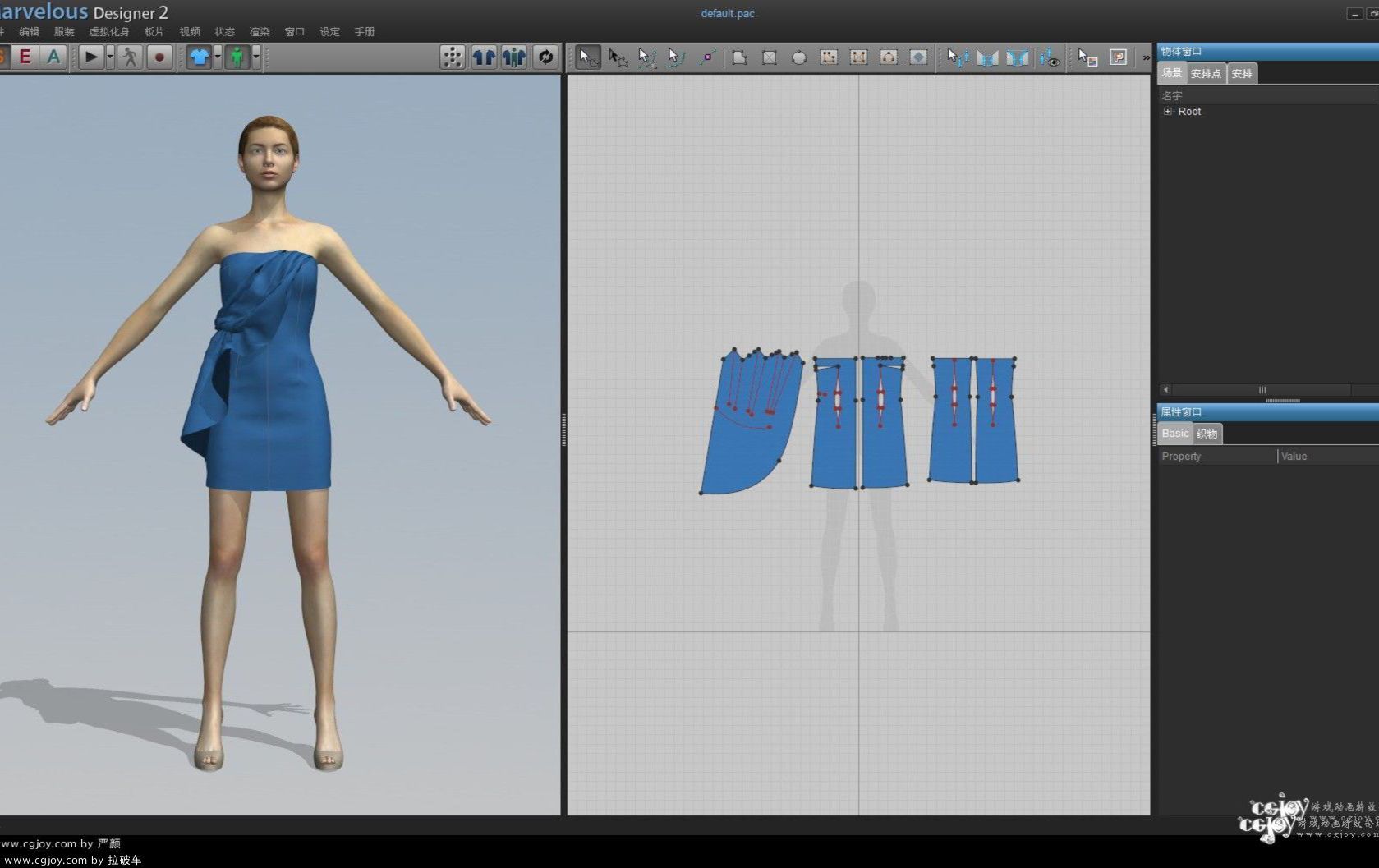
Task: Open the avatar display dropdown arrow
Action: [x=256, y=57]
